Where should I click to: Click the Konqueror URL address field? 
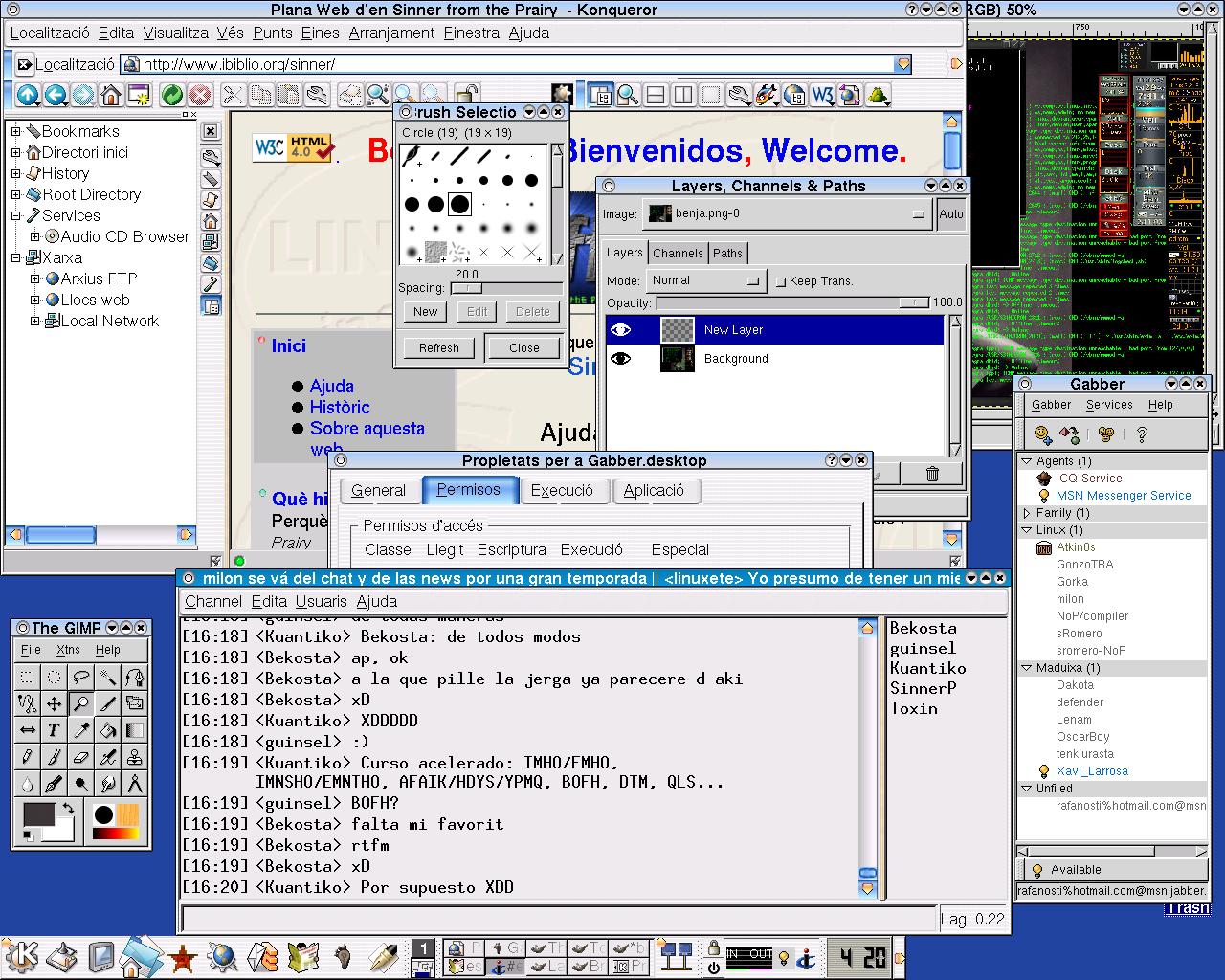pos(517,64)
